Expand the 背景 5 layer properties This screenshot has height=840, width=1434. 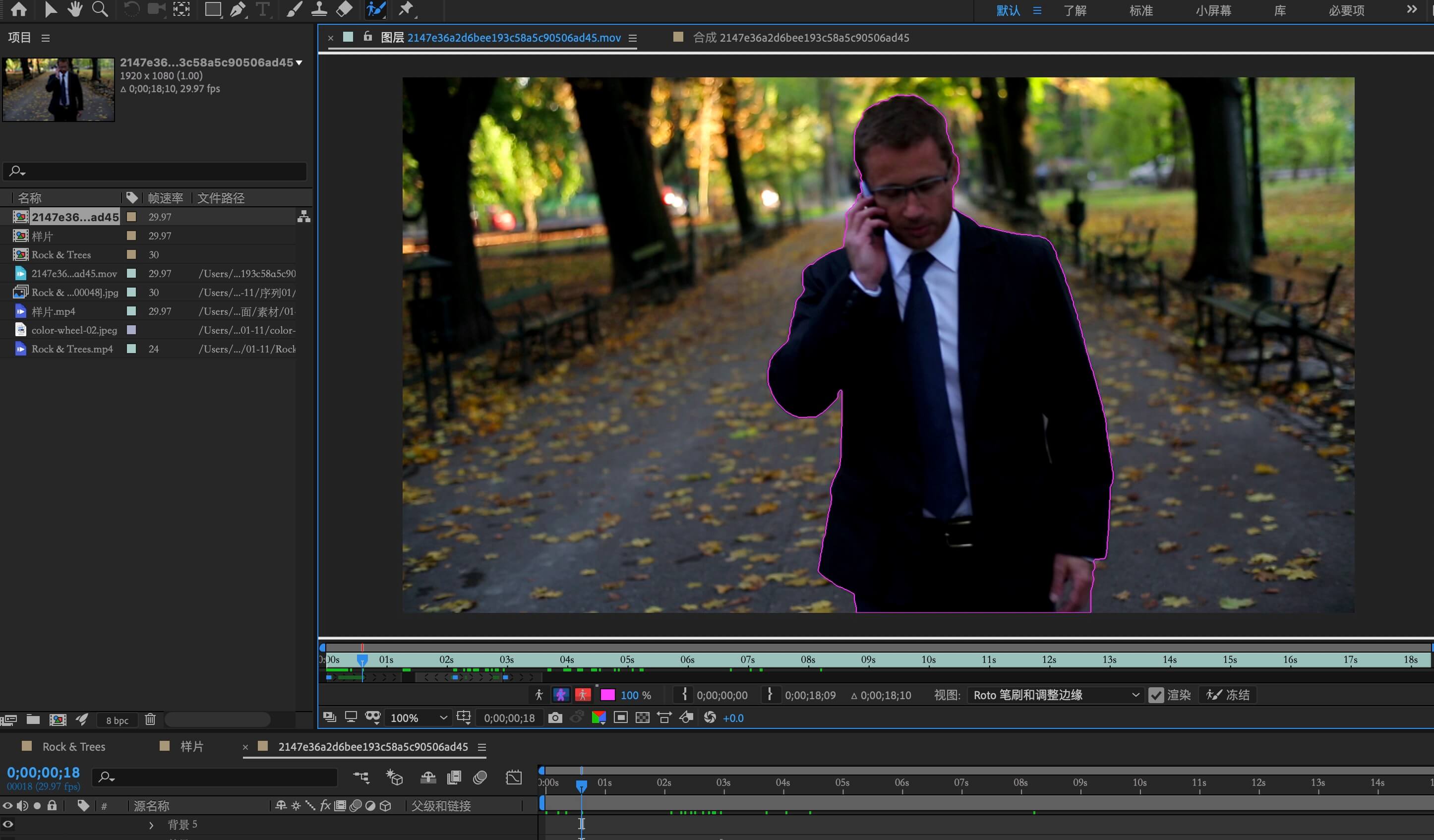151,825
